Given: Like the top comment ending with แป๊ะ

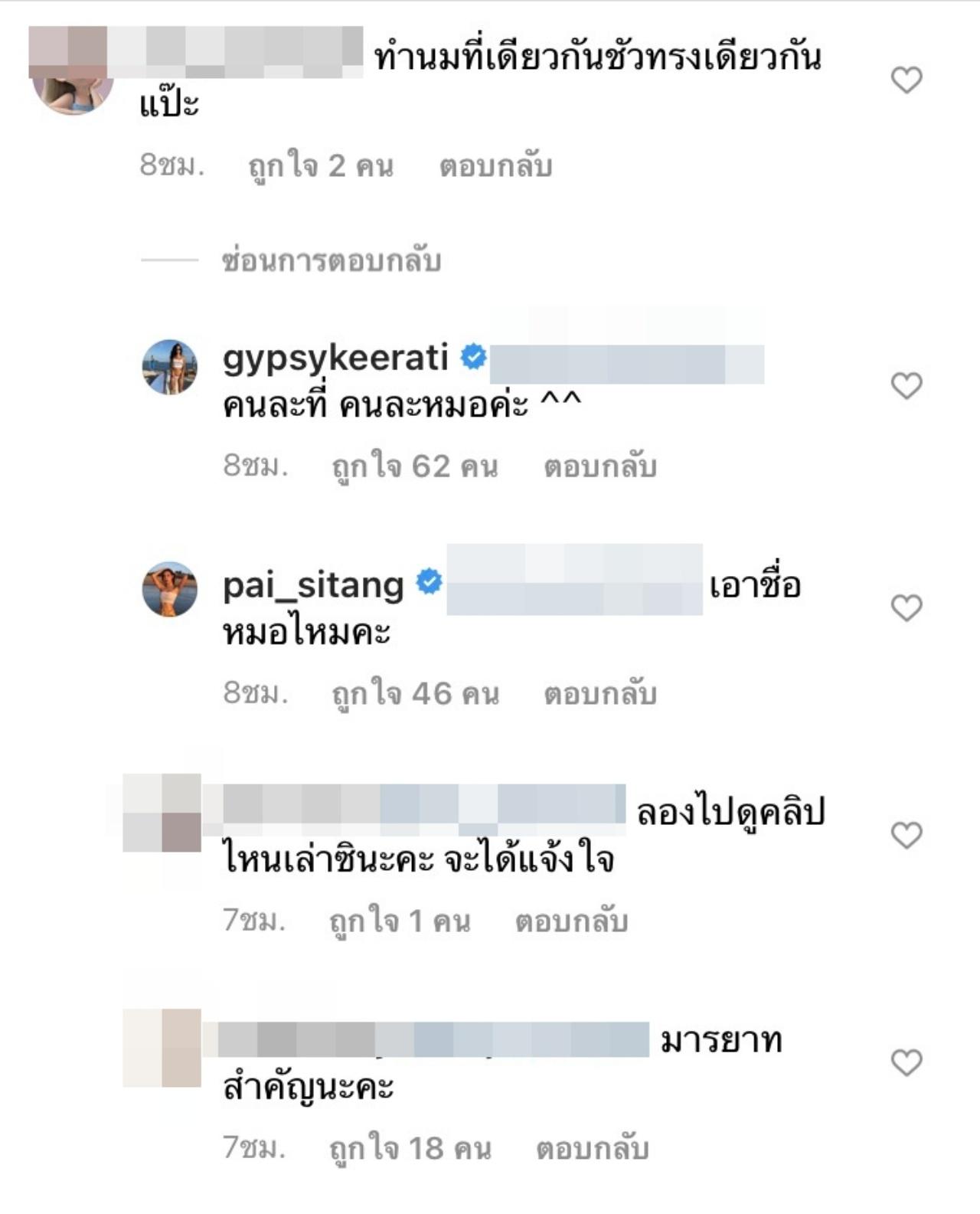Looking at the screenshot, I should 906,80.
